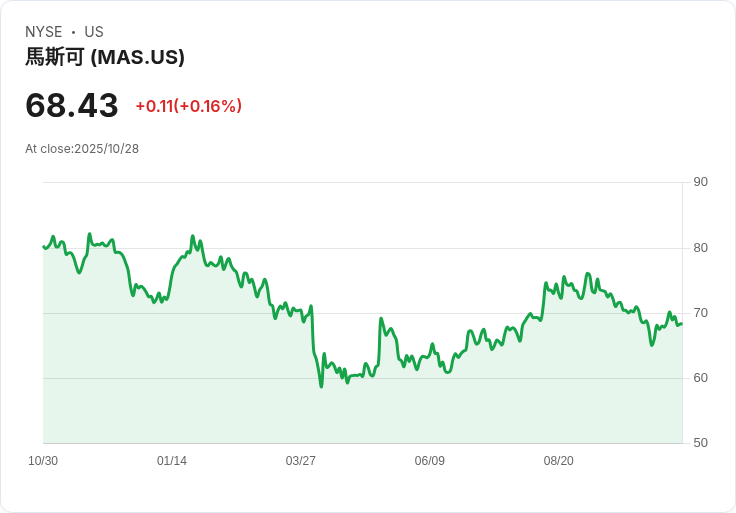
Task: Select the 06/09 date on the x-axis
Action: 430,461
